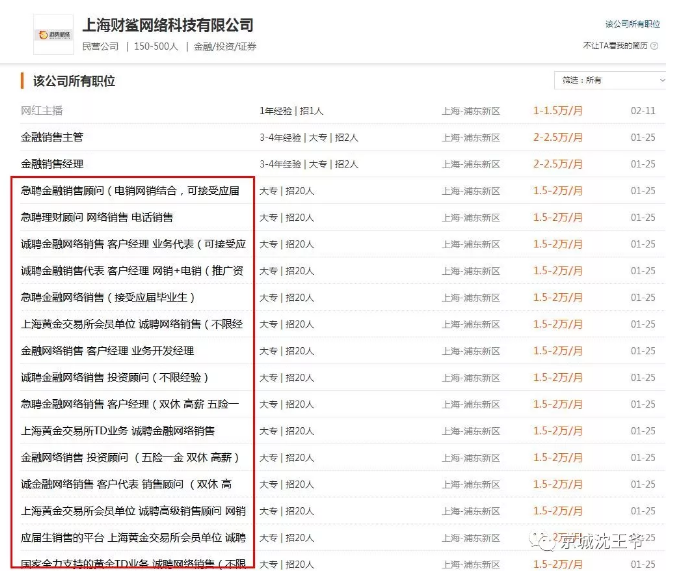The width and height of the screenshot is (675, 585).
Task: Open 急聘金融销售顾问（电销网销结合 job
Action: pos(130,191)
